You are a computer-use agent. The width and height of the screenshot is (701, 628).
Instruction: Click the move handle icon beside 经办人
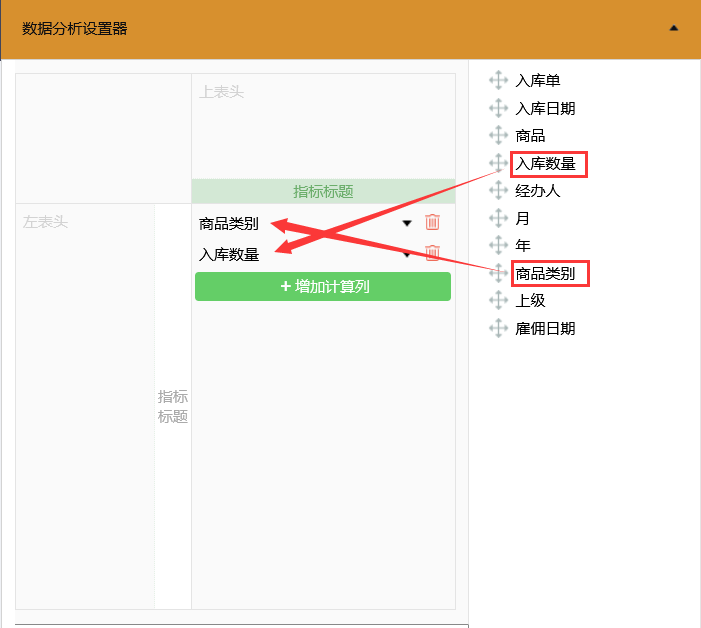498,190
